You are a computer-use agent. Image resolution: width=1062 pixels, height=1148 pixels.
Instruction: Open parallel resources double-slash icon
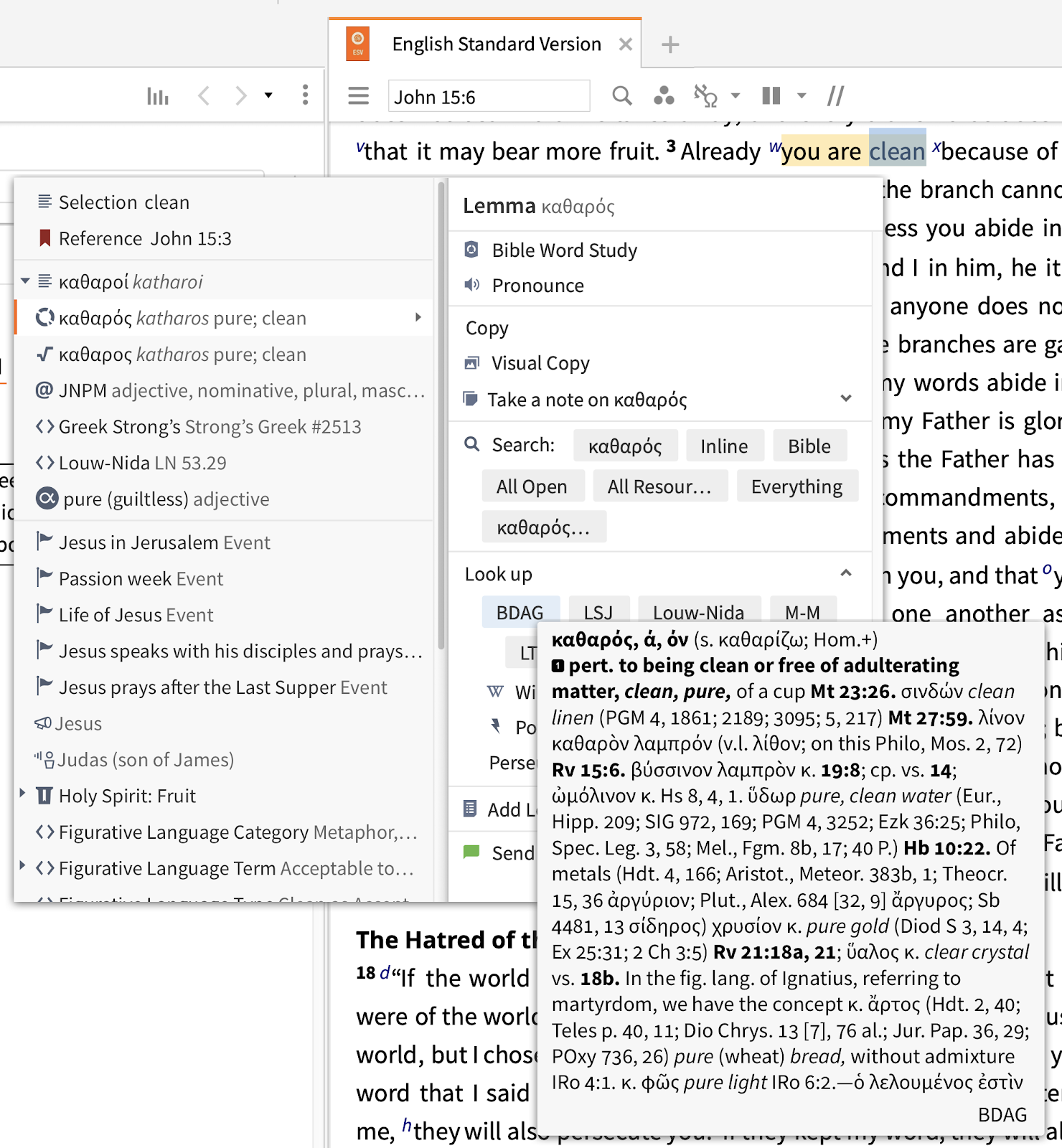835,95
